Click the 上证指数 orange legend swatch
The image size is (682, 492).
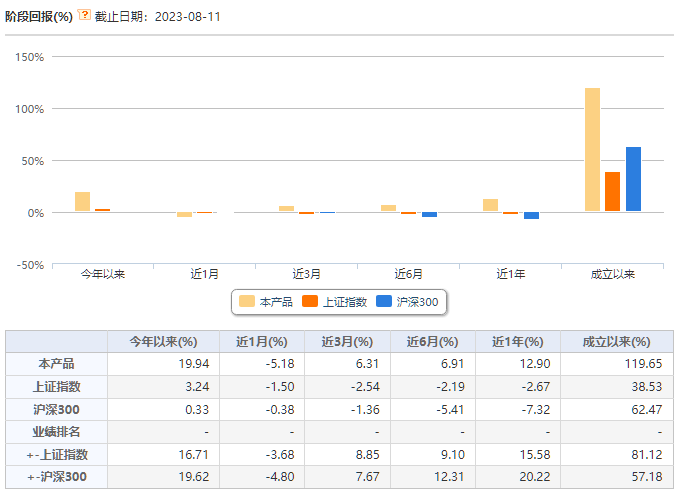310,301
